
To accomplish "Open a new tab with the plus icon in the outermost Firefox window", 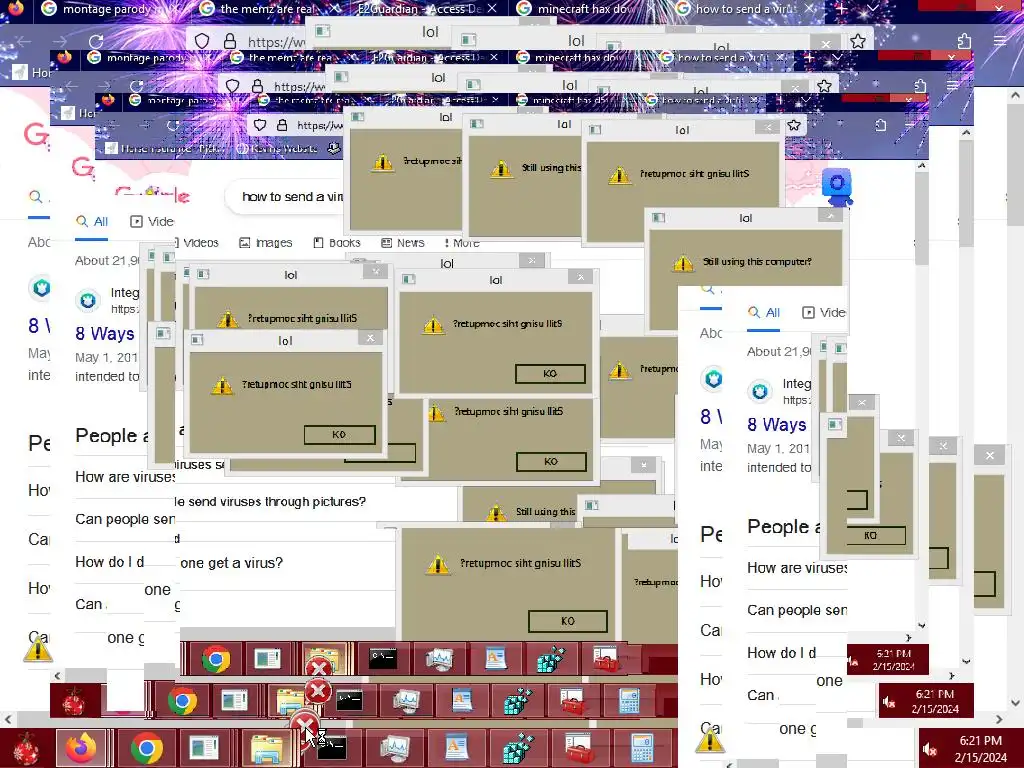I will [x=842, y=8].
